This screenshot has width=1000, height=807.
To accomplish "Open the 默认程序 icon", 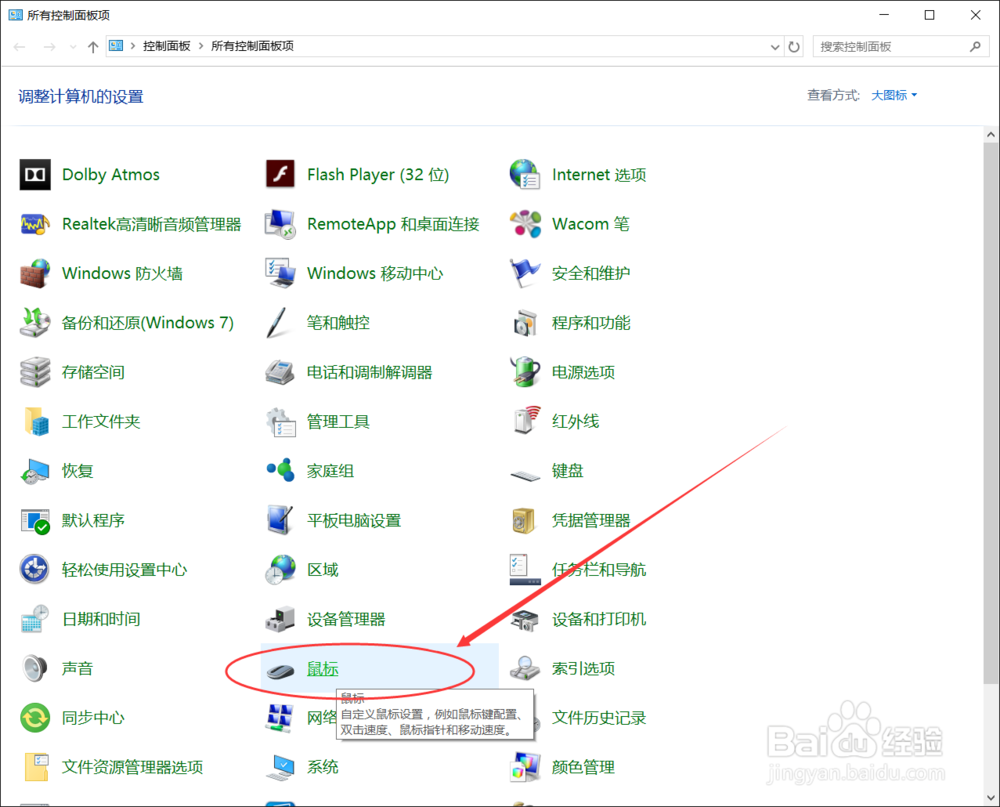I will pos(35,520).
